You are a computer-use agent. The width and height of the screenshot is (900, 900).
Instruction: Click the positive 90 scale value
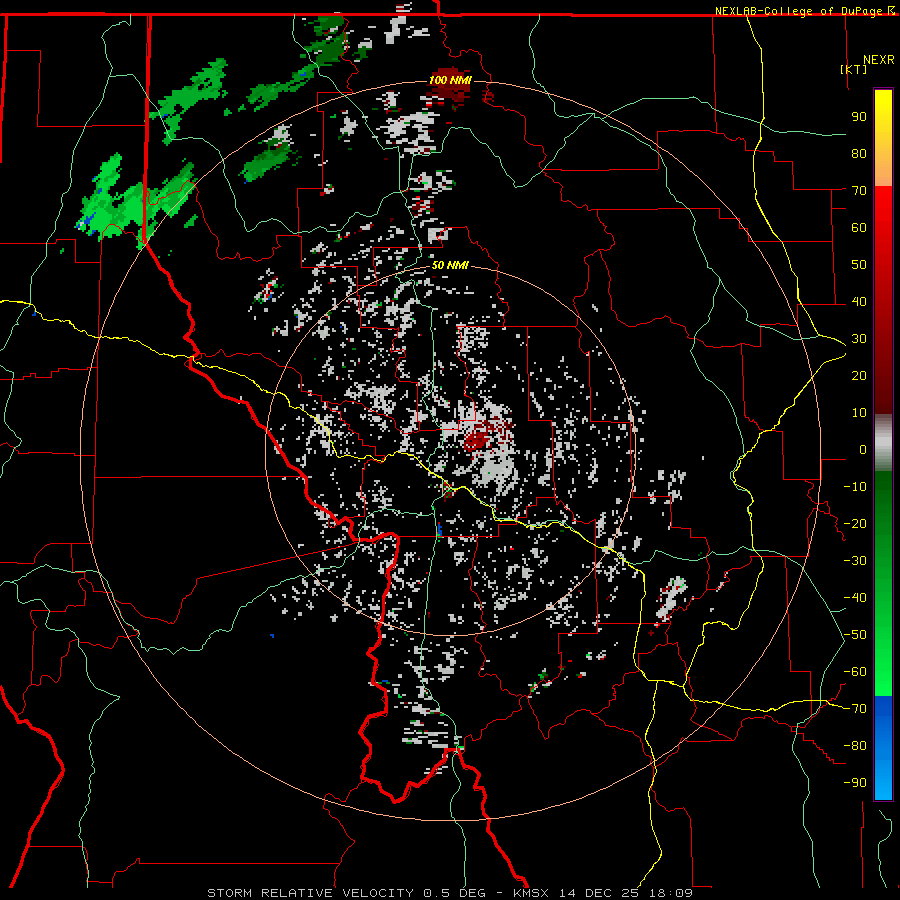(x=859, y=117)
